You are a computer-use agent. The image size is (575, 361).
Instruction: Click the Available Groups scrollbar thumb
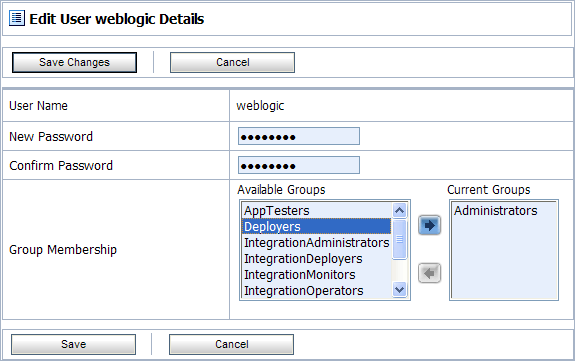399,239
